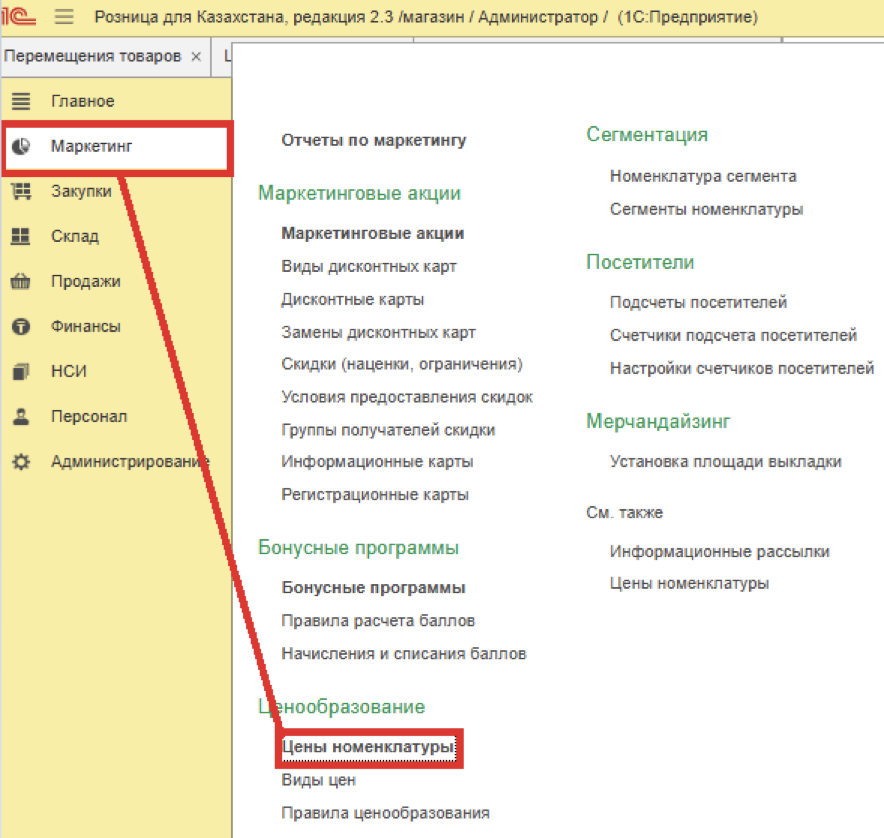
Task: Close the Перемещения товаров tab
Action: pyautogui.click(x=196, y=56)
